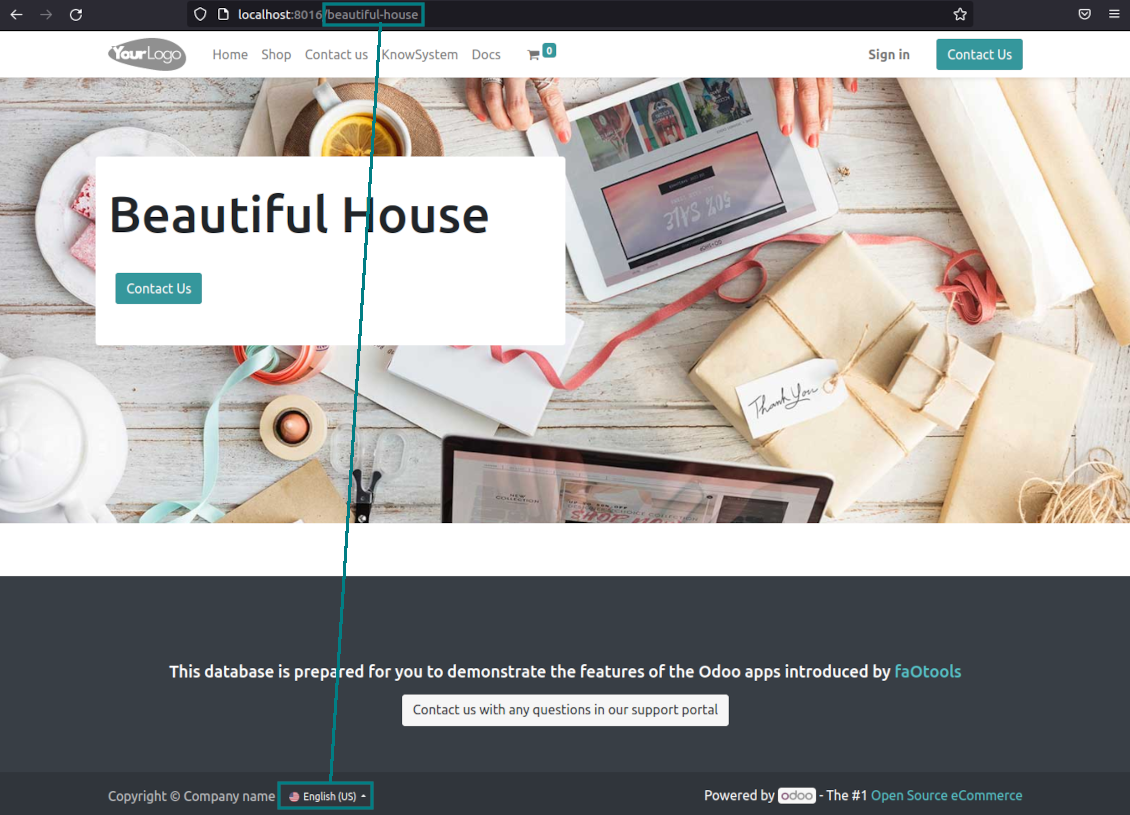Click the YourLogo site logo
This screenshot has height=815, width=1130.
click(147, 54)
